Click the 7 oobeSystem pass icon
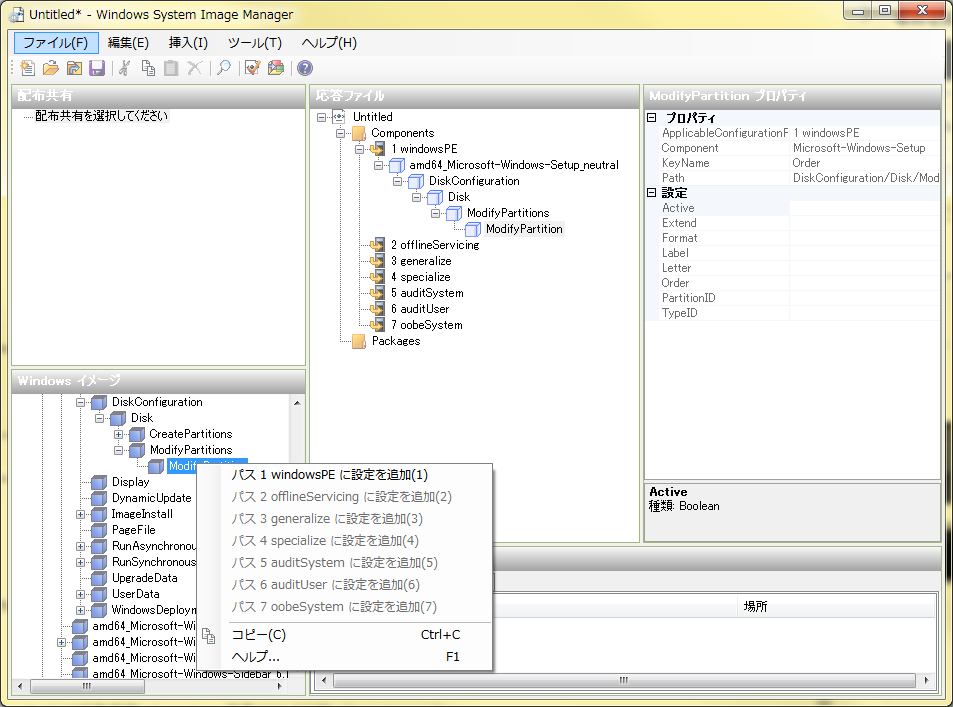Image resolution: width=953 pixels, height=707 pixels. point(377,325)
